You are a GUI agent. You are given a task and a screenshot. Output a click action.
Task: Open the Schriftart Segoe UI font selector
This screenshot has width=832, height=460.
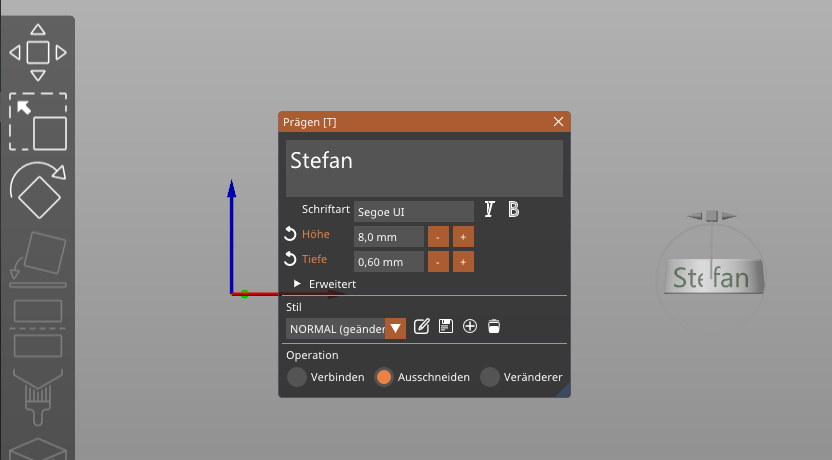click(413, 211)
